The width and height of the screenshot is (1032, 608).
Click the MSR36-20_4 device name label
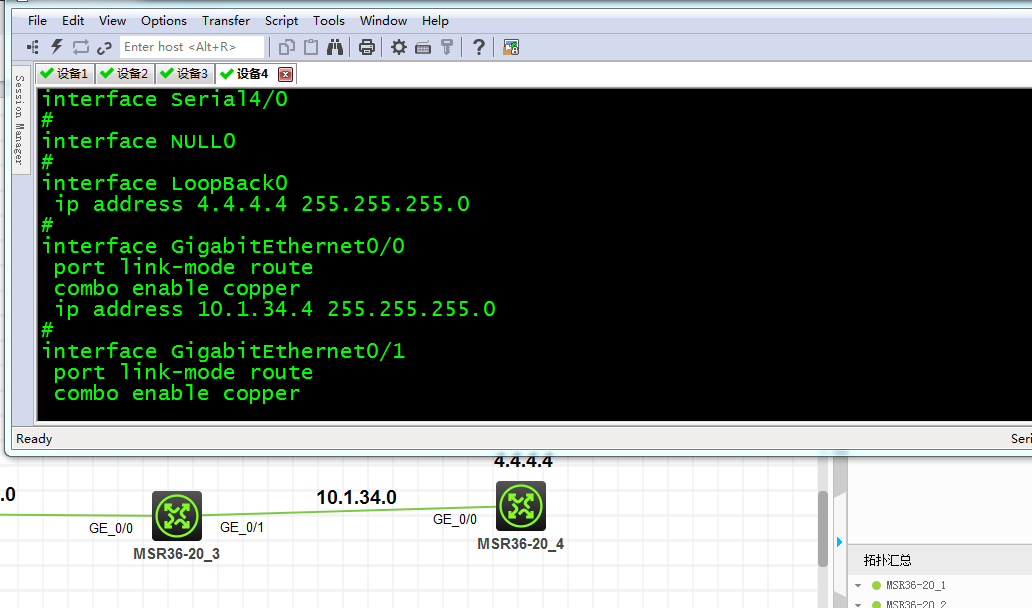521,544
